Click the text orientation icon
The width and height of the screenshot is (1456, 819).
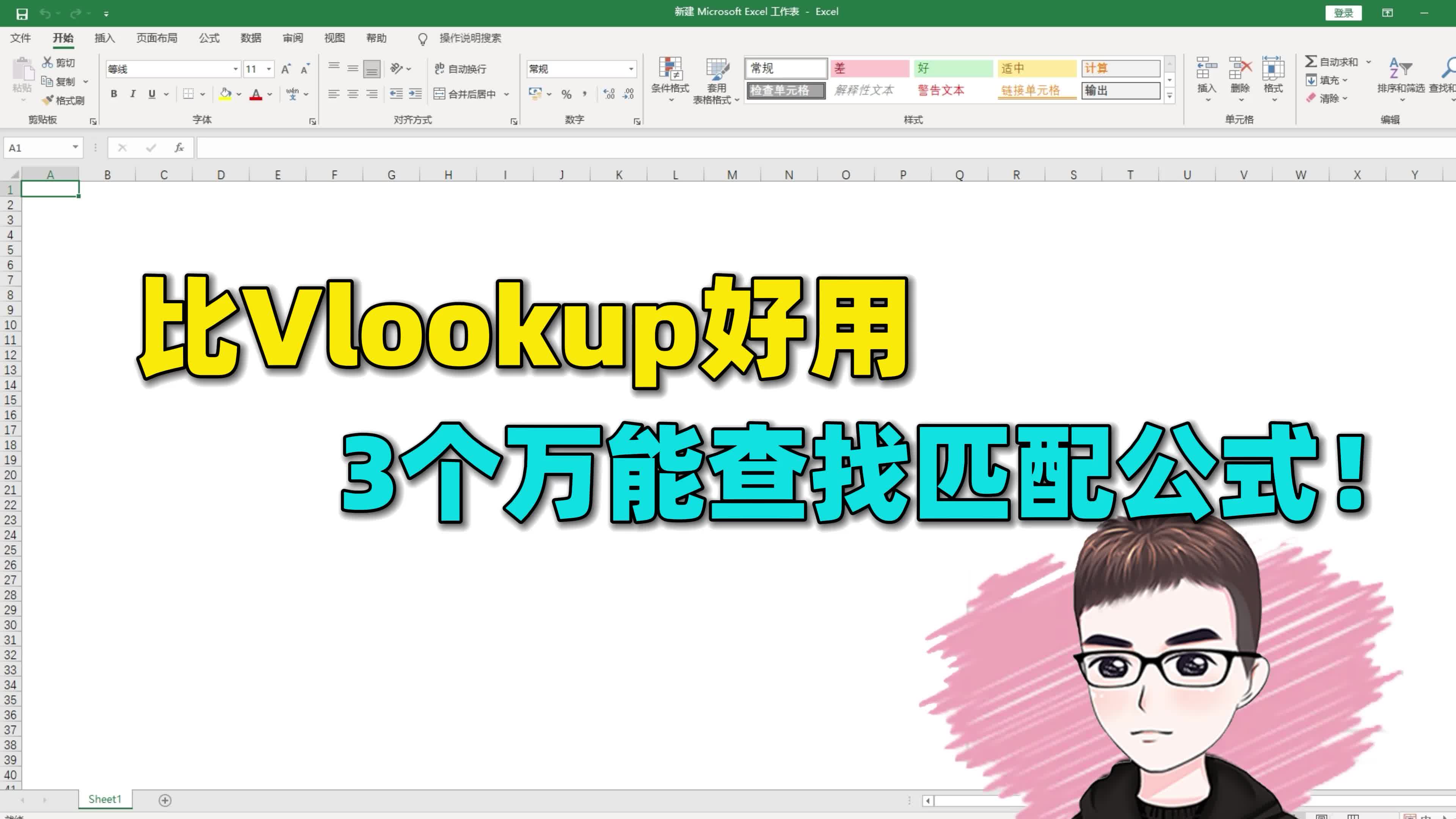point(397,68)
